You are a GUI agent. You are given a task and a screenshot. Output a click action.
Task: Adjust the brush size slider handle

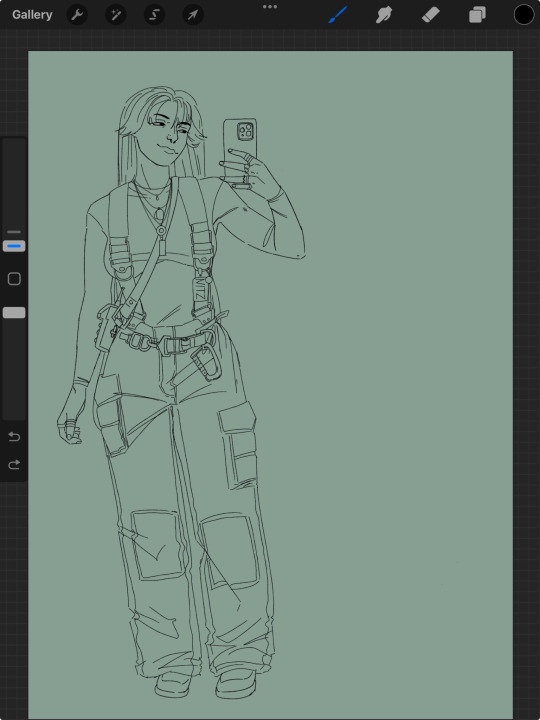[x=14, y=246]
